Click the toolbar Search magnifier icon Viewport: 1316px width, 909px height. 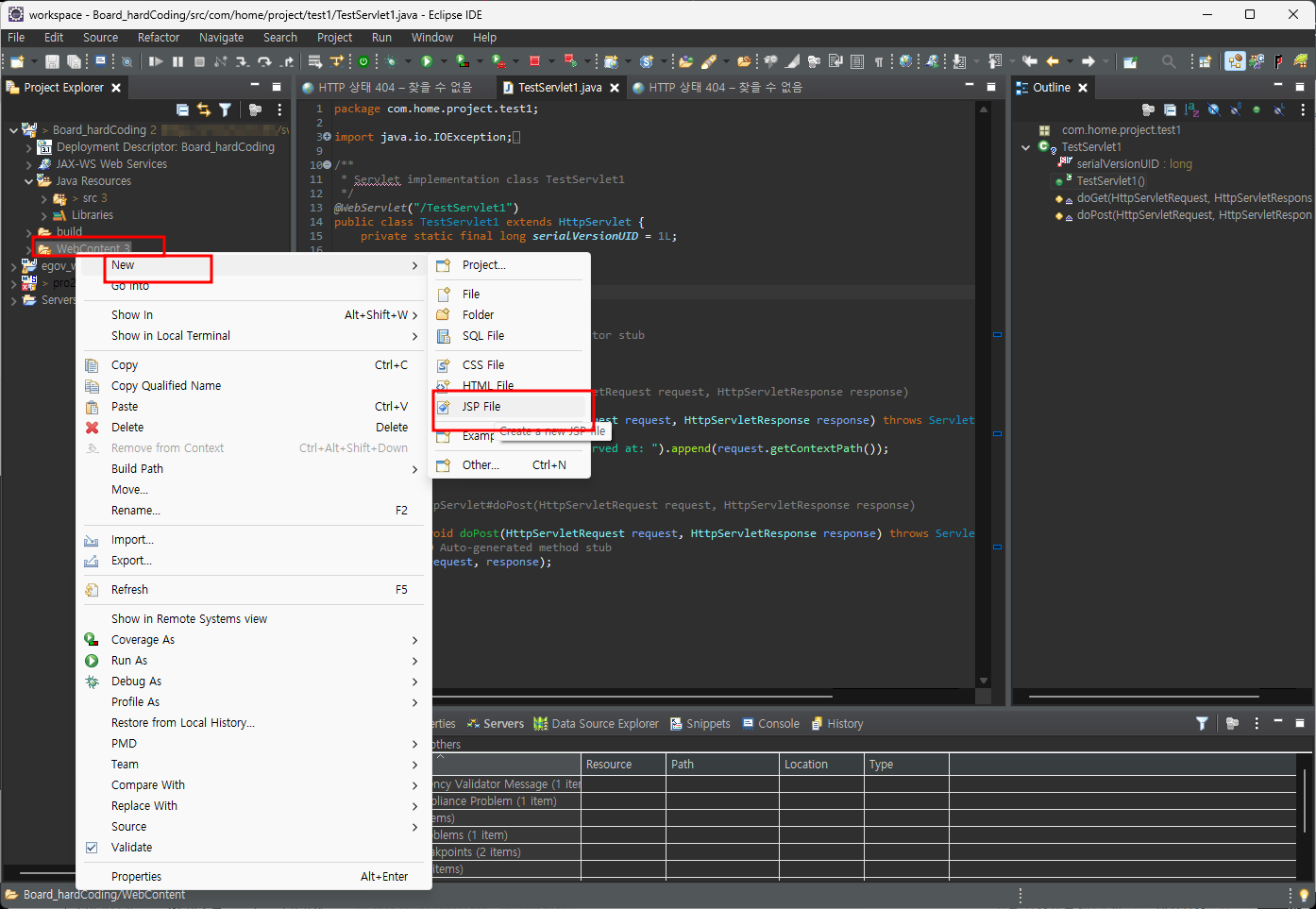(1169, 61)
